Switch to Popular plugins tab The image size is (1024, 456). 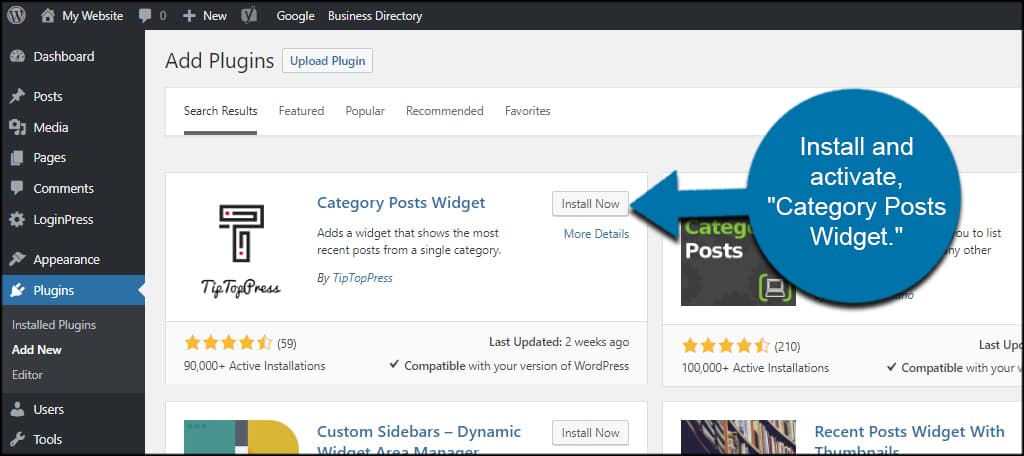pyautogui.click(x=365, y=111)
